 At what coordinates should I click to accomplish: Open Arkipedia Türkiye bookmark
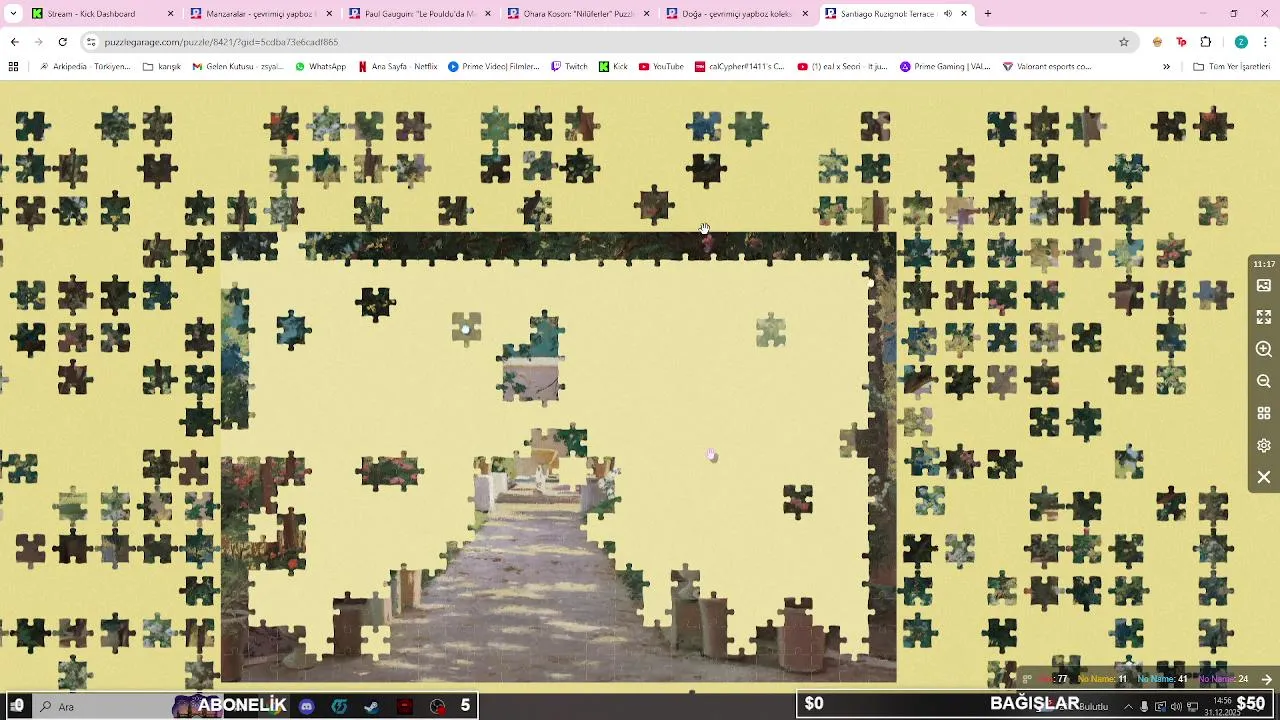(83, 67)
